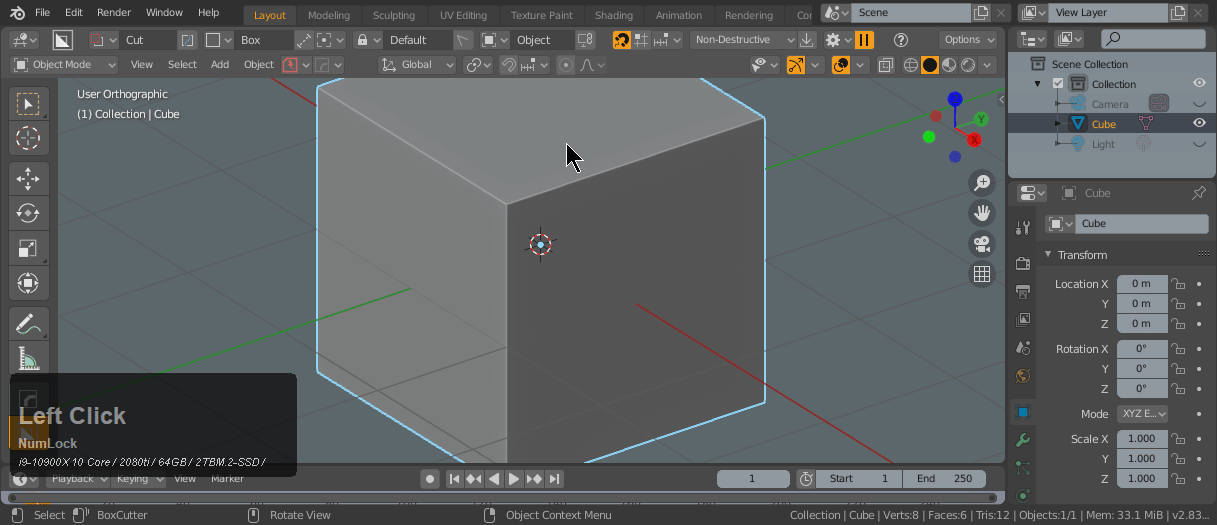Activate the Annotate pencil tool

tap(28, 324)
